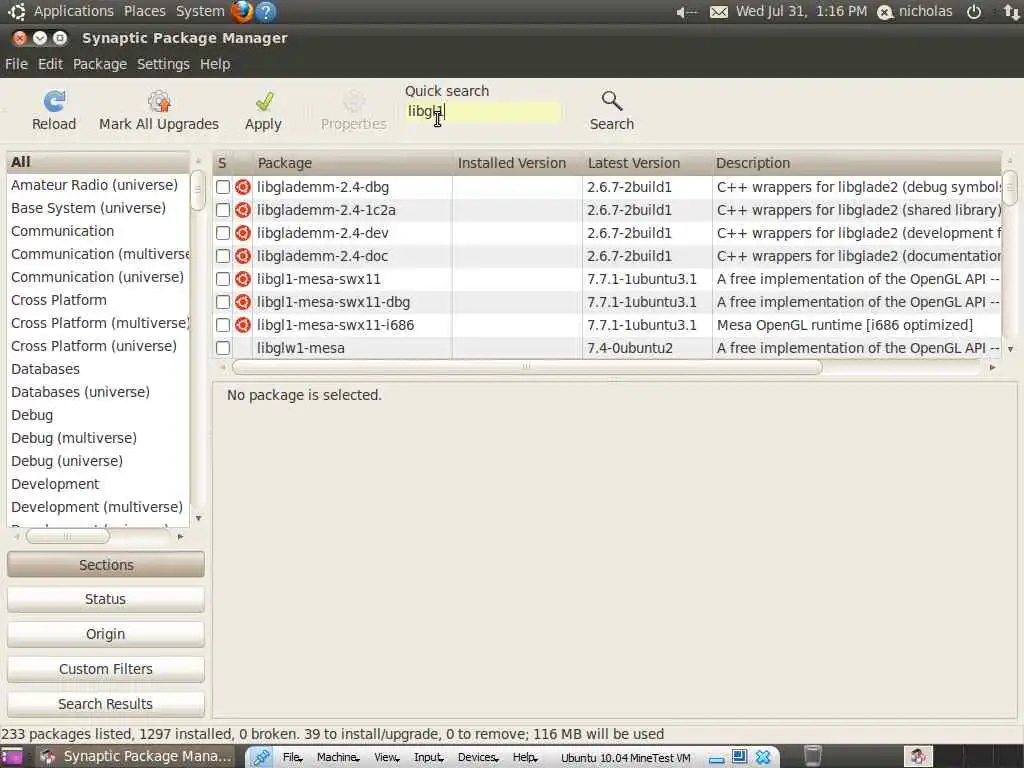This screenshot has height=768, width=1024.
Task: Open the System menu in top panel
Action: (x=200, y=11)
